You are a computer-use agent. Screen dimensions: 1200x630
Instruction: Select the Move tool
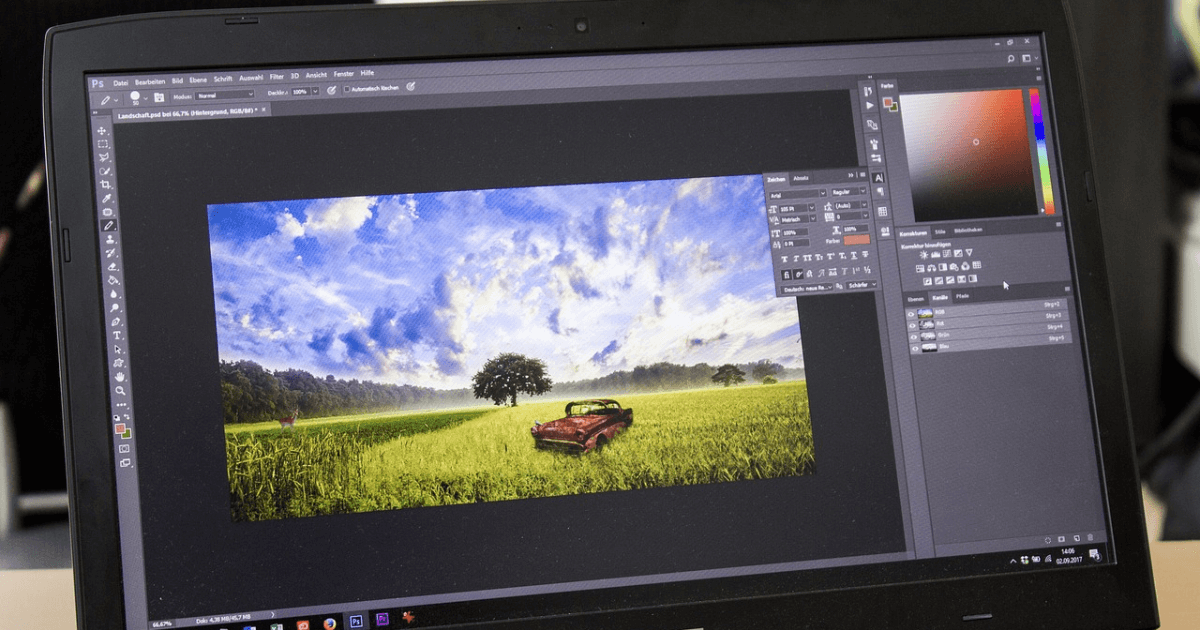click(x=102, y=130)
